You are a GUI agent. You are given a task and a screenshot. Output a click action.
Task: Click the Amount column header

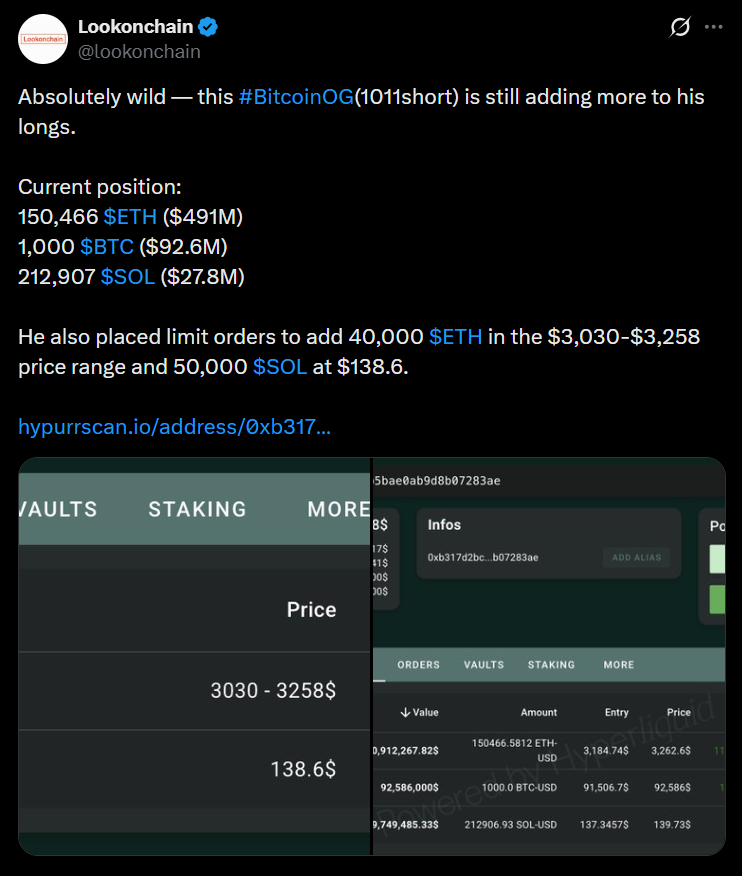[x=538, y=712]
